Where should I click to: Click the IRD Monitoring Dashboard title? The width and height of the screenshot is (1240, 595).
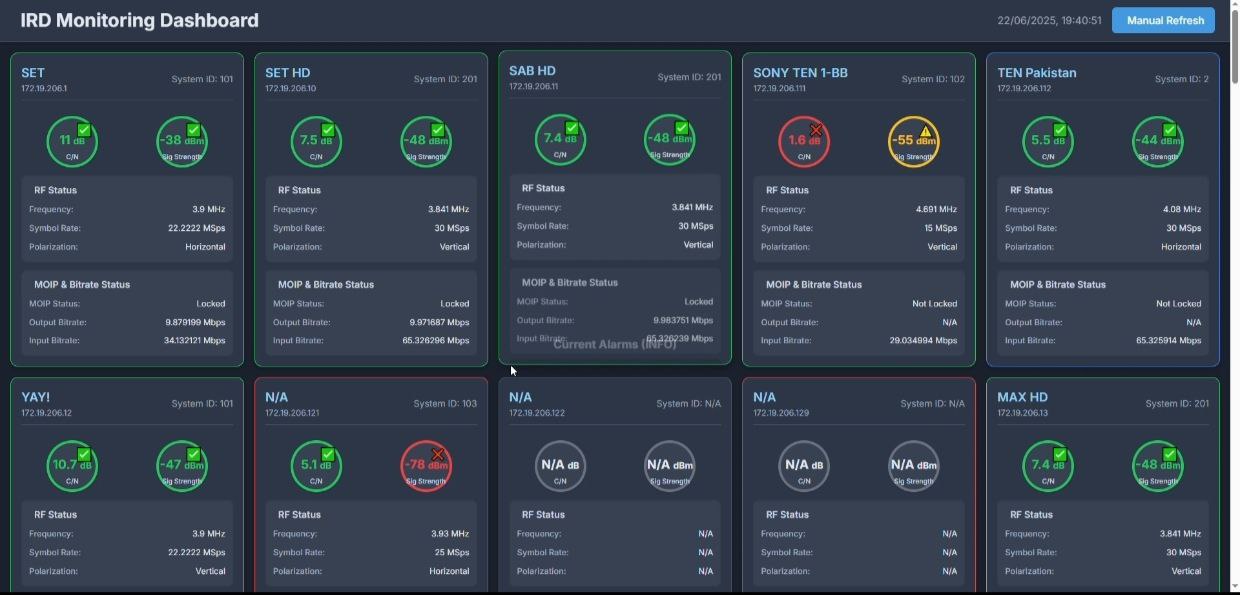click(x=139, y=20)
